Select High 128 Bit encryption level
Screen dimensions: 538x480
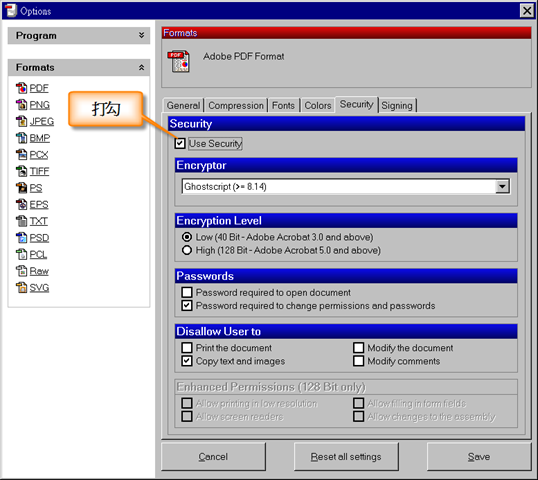point(187,250)
